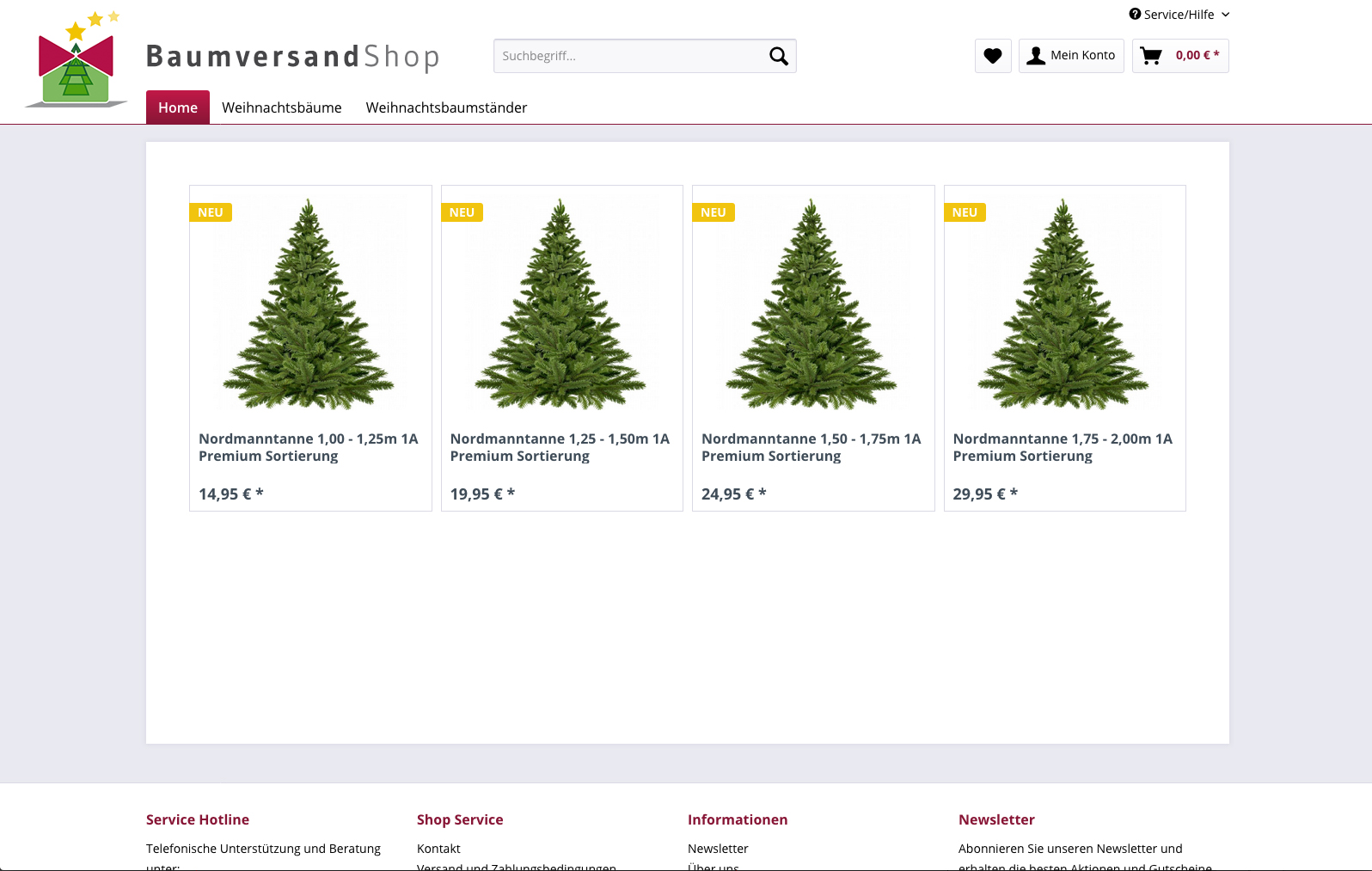Click NEU badge on 1,00 - 1,25m tree
Screen dimensions: 1372x871
pyautogui.click(x=211, y=212)
